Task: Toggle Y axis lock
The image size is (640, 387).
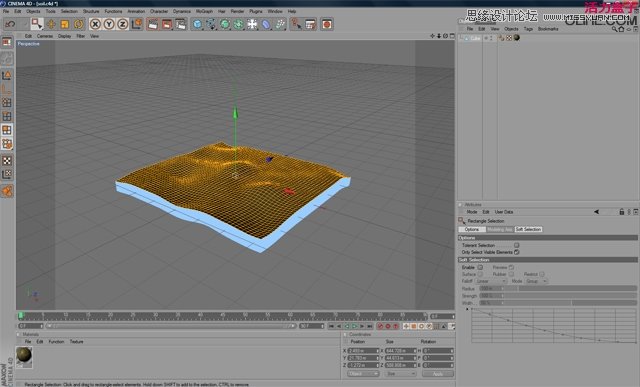Action: (x=109, y=24)
